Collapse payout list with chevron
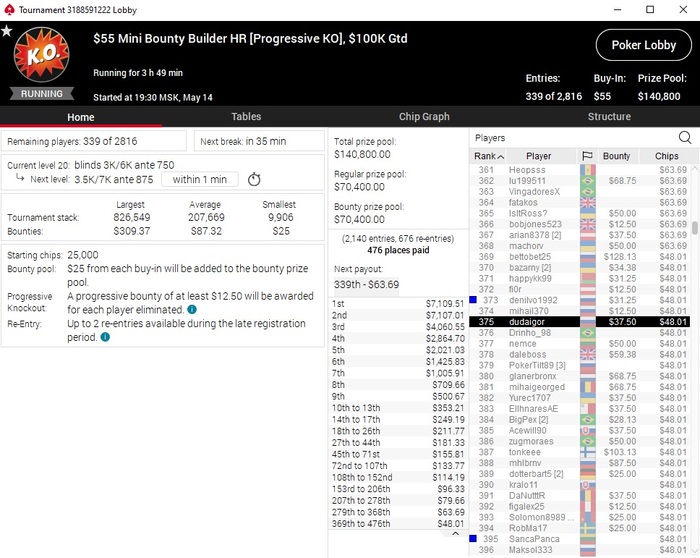This screenshot has height=558, width=700. [x=455, y=533]
